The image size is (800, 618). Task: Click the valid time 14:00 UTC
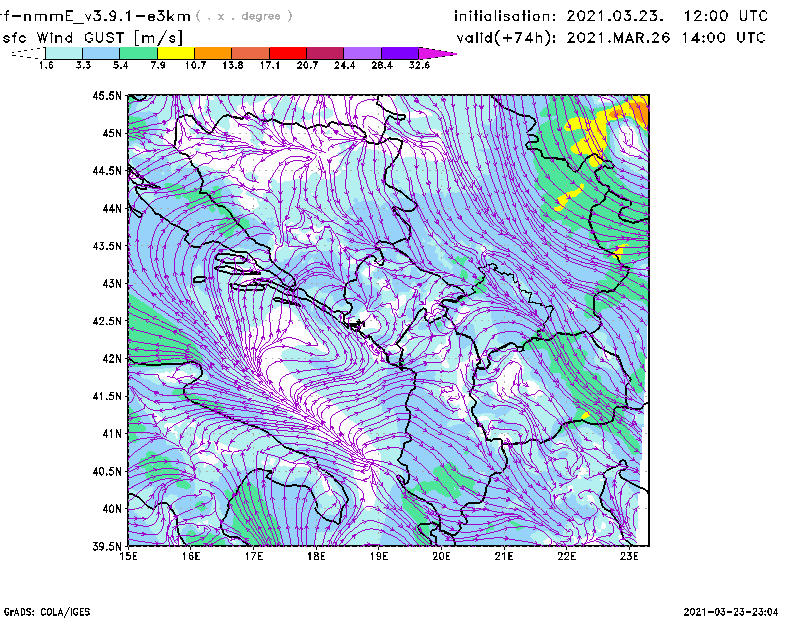(x=723, y=38)
